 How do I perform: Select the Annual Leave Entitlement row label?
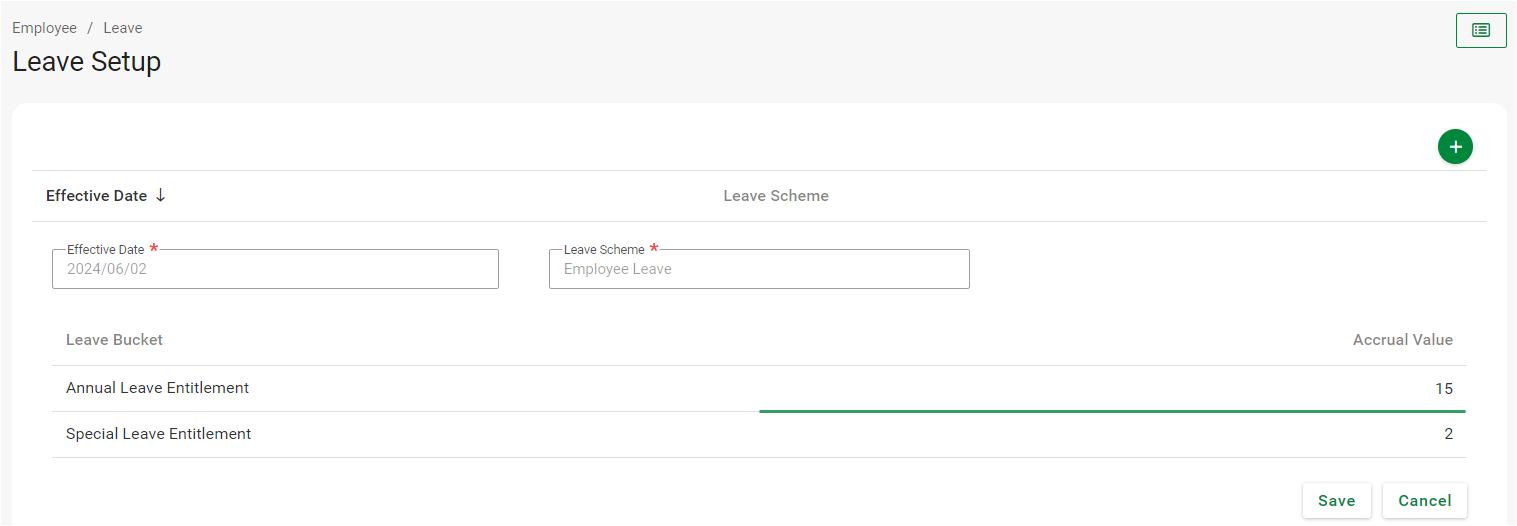tap(157, 388)
